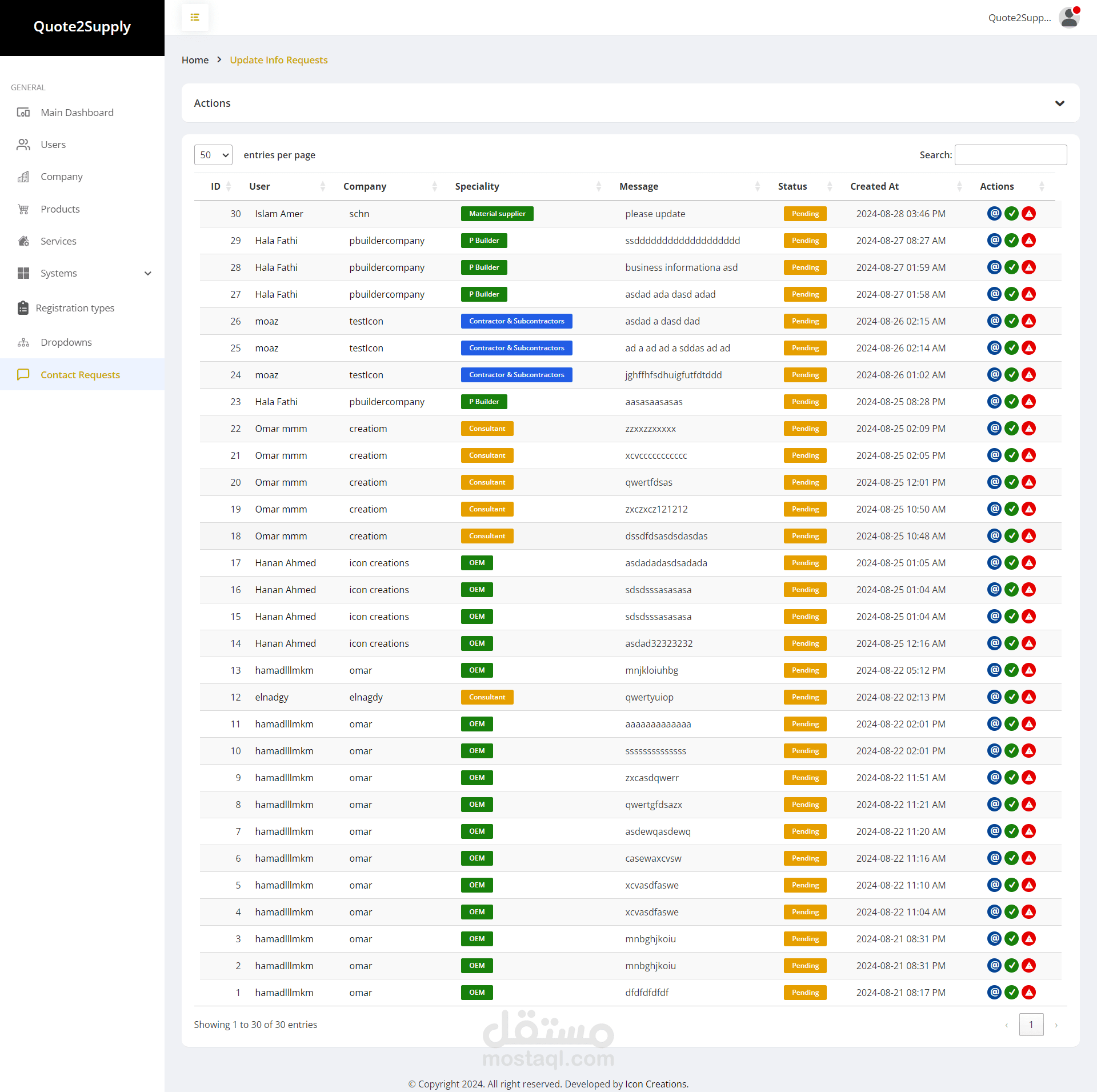Reject request 28 with red warning icon
The width and height of the screenshot is (1097, 1092).
(1029, 267)
